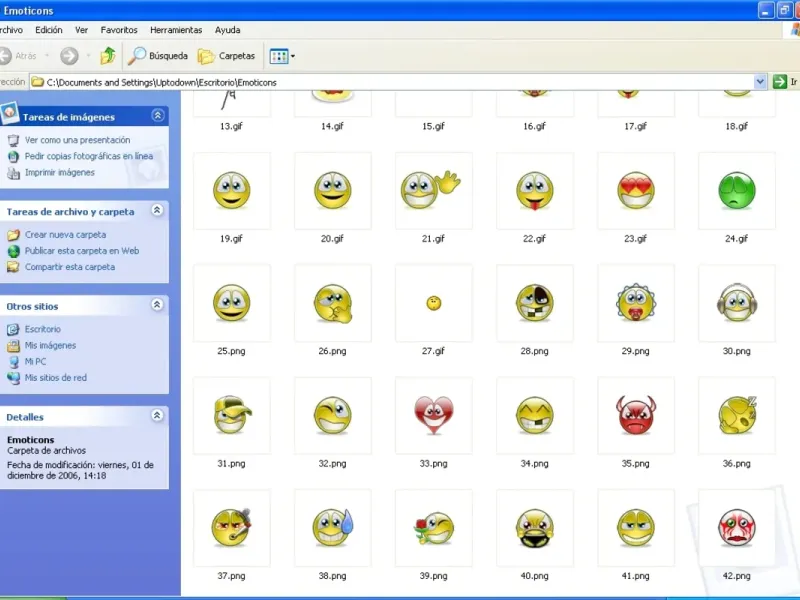
Task: Select the cap-wearing emoticon 31.png
Action: [x=232, y=415]
